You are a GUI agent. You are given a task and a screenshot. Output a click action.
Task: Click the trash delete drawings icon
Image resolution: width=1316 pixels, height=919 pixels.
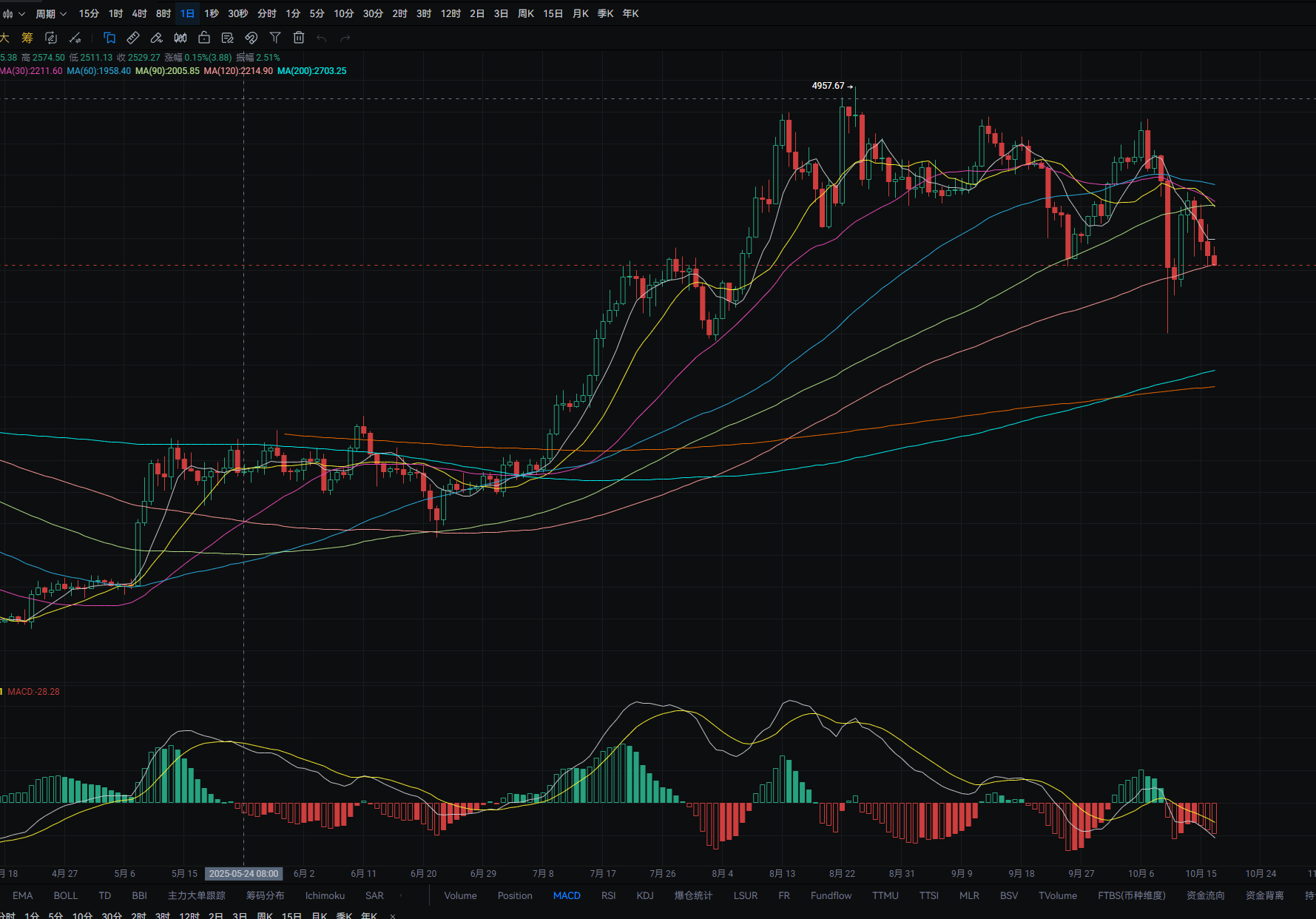pos(299,38)
